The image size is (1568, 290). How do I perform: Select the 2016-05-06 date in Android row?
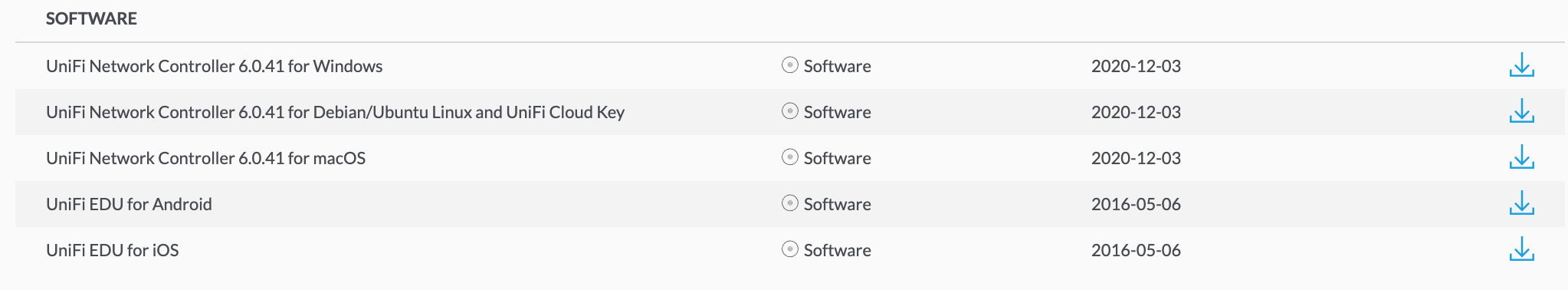coord(1136,204)
